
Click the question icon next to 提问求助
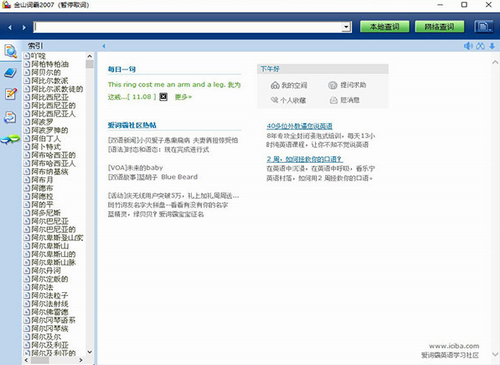[333, 85]
